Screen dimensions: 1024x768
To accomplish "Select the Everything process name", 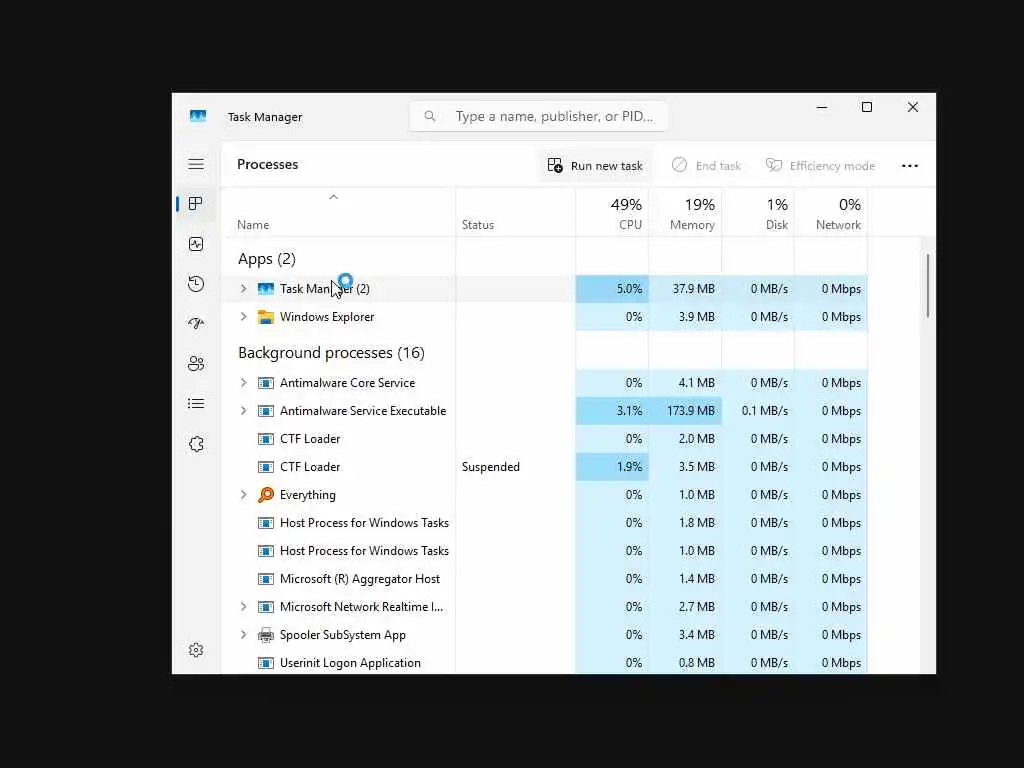I will pos(308,495).
